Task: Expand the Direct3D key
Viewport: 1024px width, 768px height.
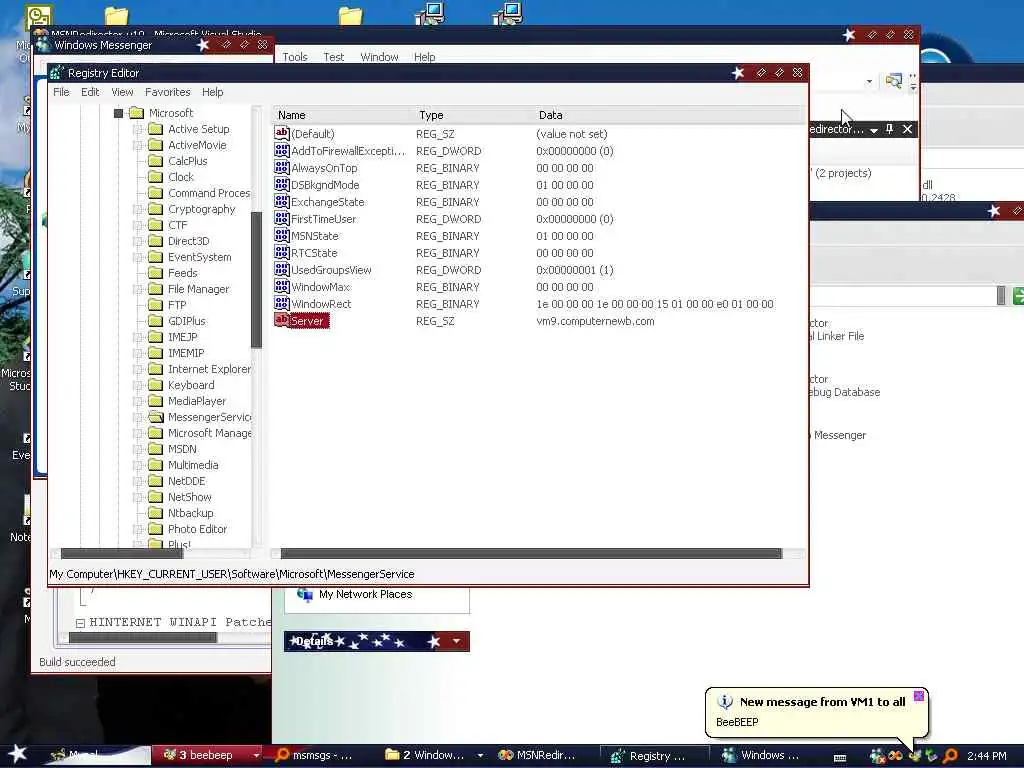Action: tap(138, 241)
